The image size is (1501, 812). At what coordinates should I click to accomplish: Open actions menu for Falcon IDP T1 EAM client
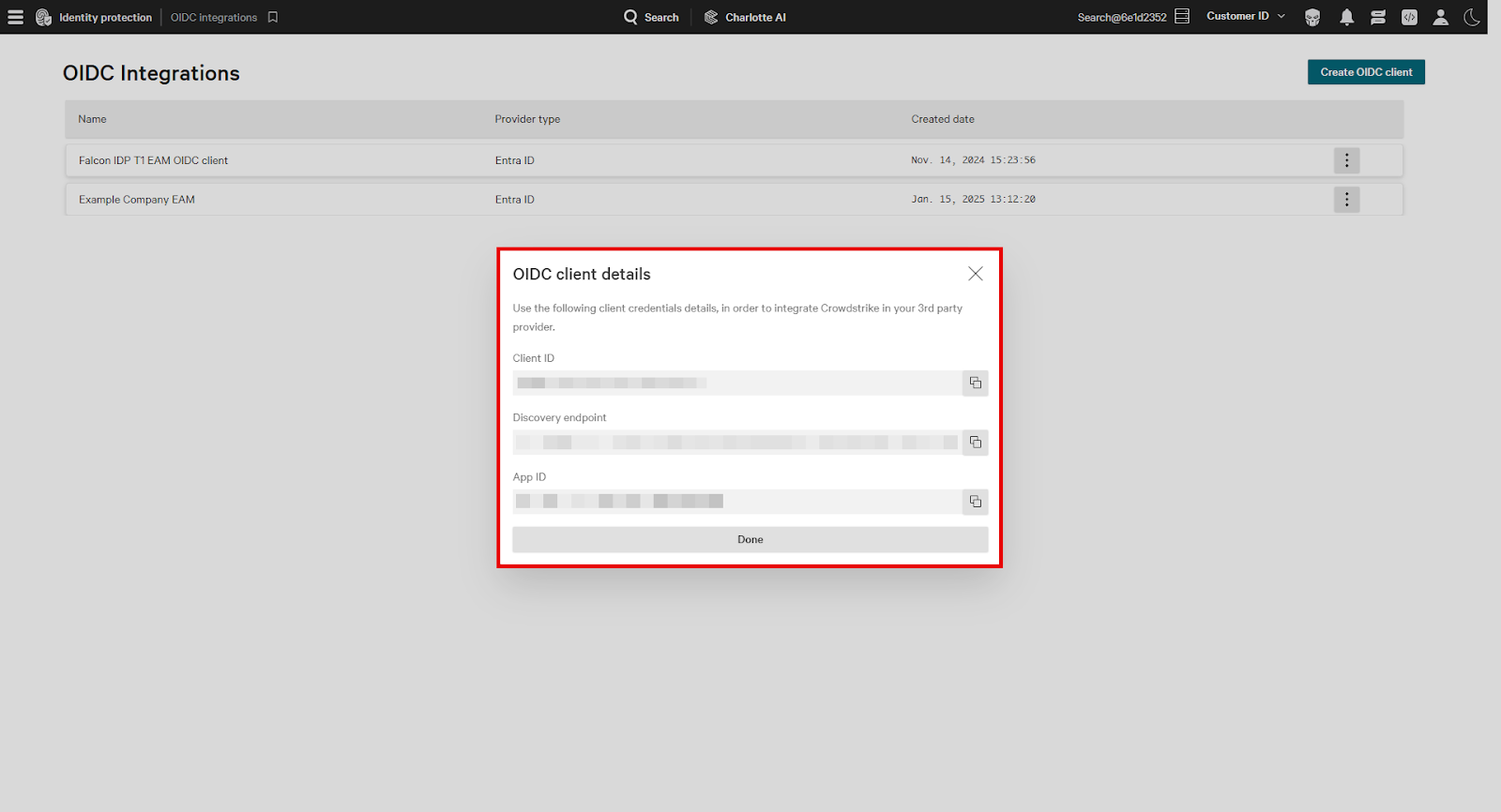pyautogui.click(x=1346, y=160)
